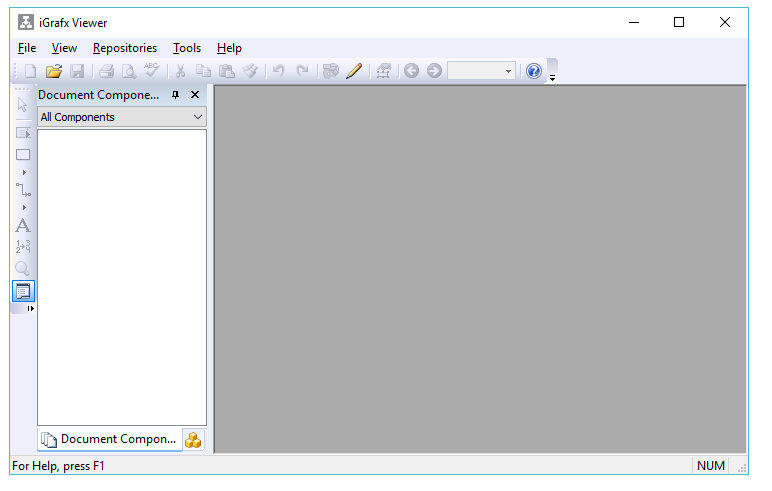Screen dimensions: 772x491
Task: Select the Text tool letter A
Action: pyautogui.click(x=23, y=226)
